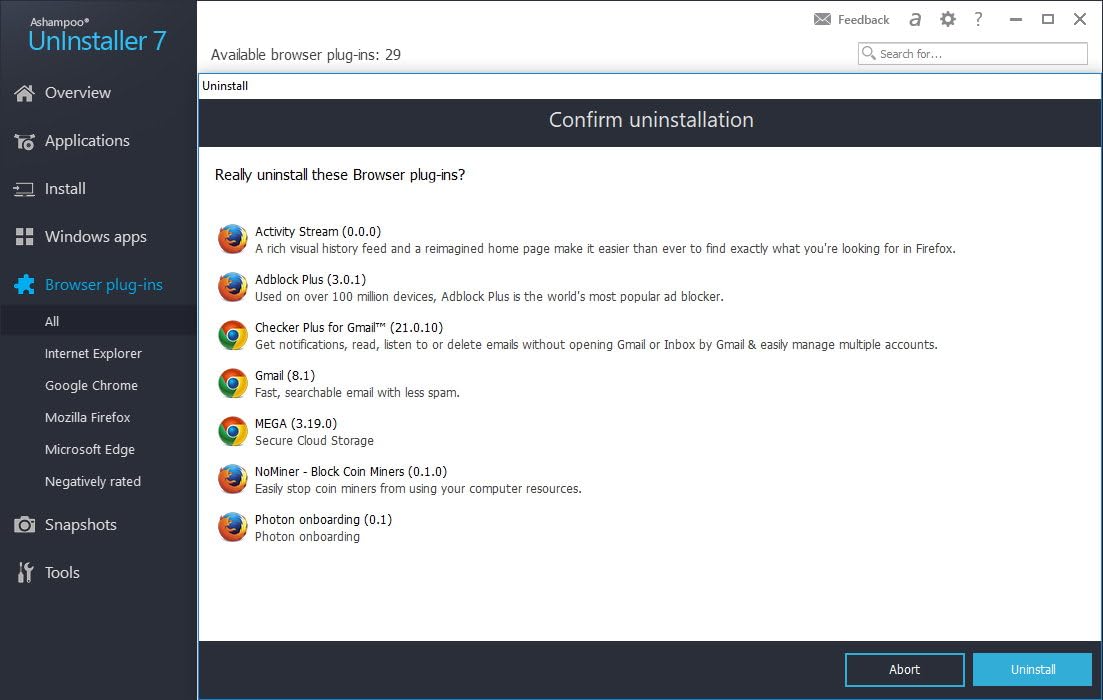
Task: Click the search magnifier icon
Action: [869, 53]
